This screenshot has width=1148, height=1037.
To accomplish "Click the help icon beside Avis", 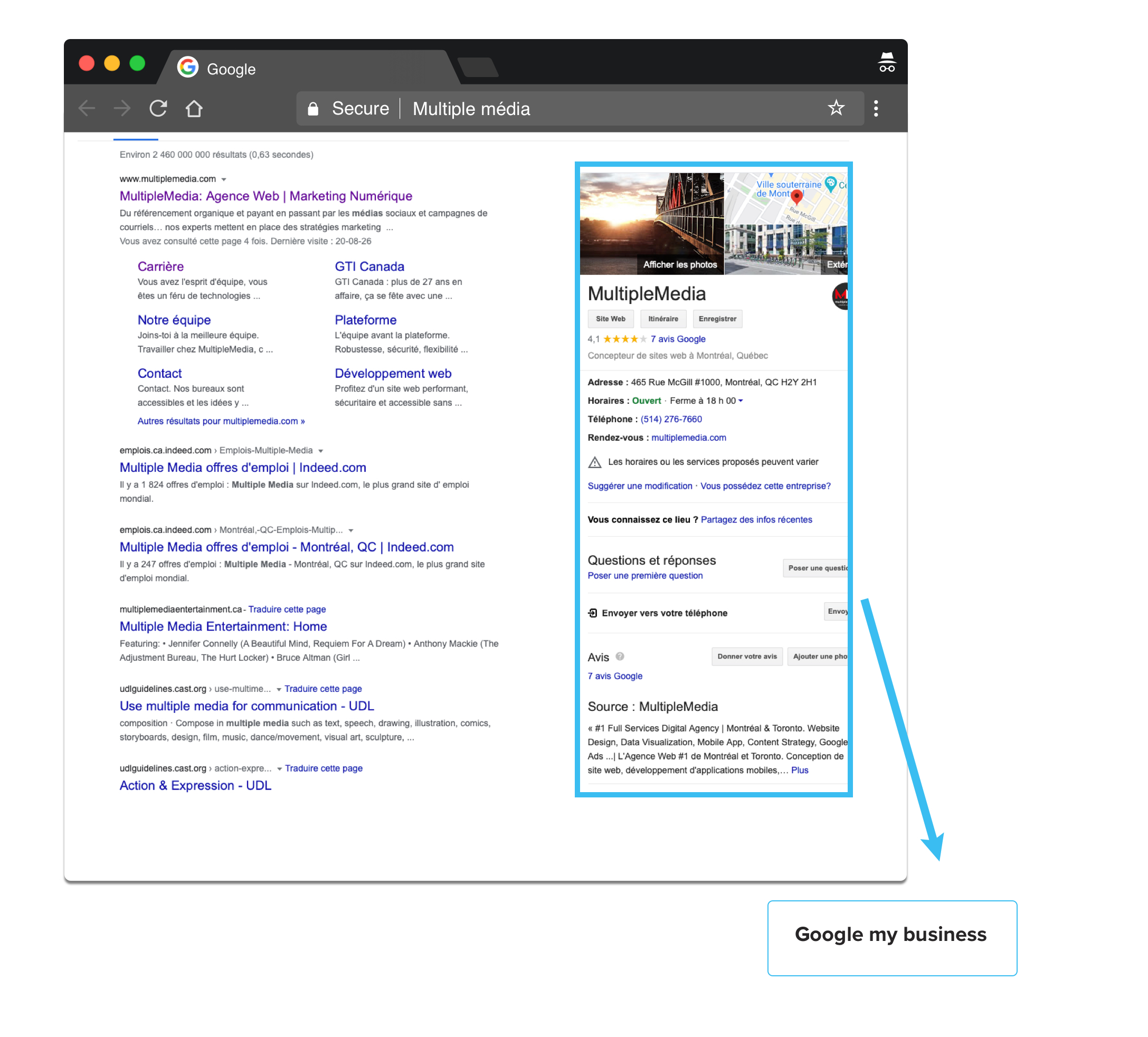I will tap(620, 656).
